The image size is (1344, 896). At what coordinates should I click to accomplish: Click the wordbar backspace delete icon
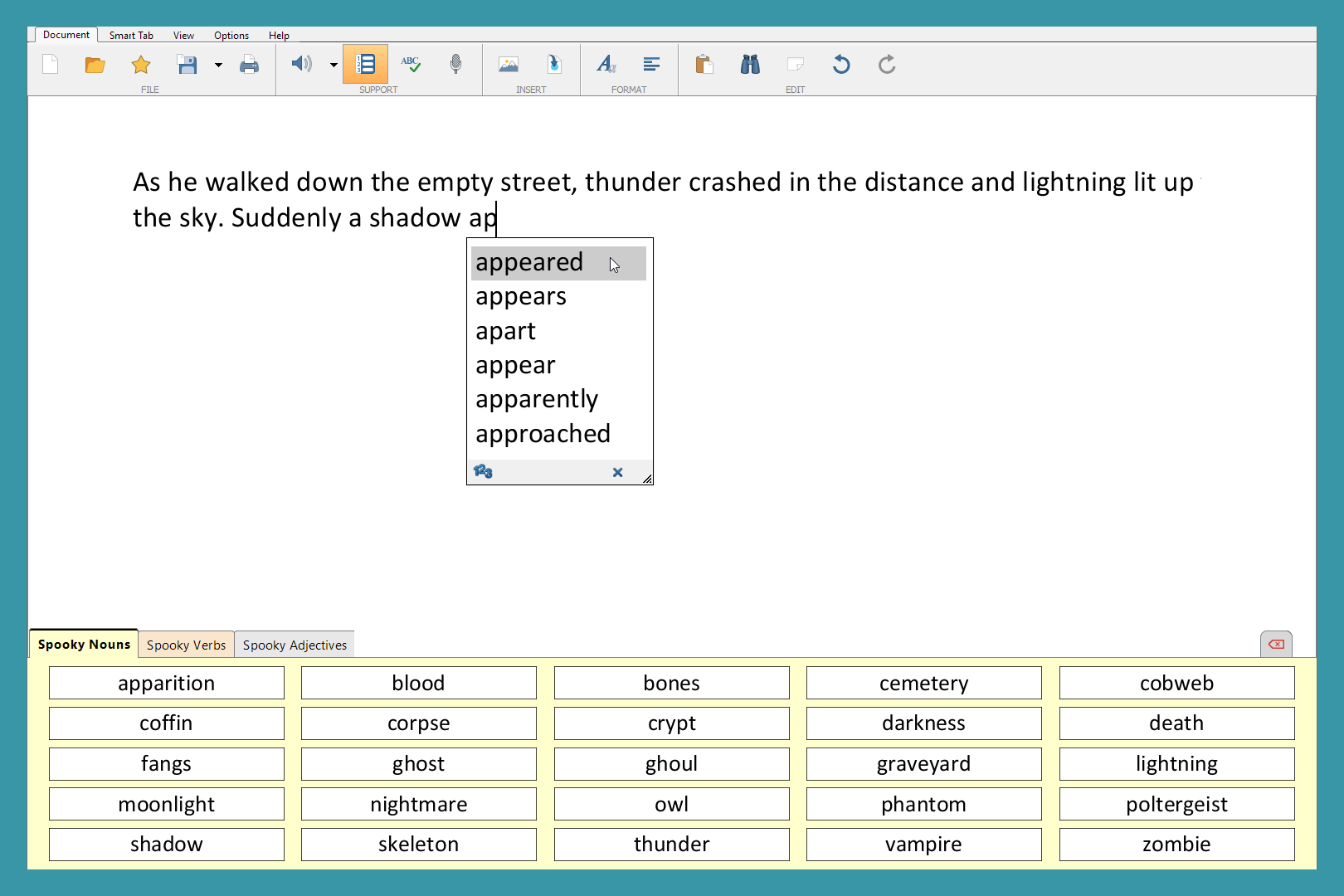pyautogui.click(x=1276, y=644)
